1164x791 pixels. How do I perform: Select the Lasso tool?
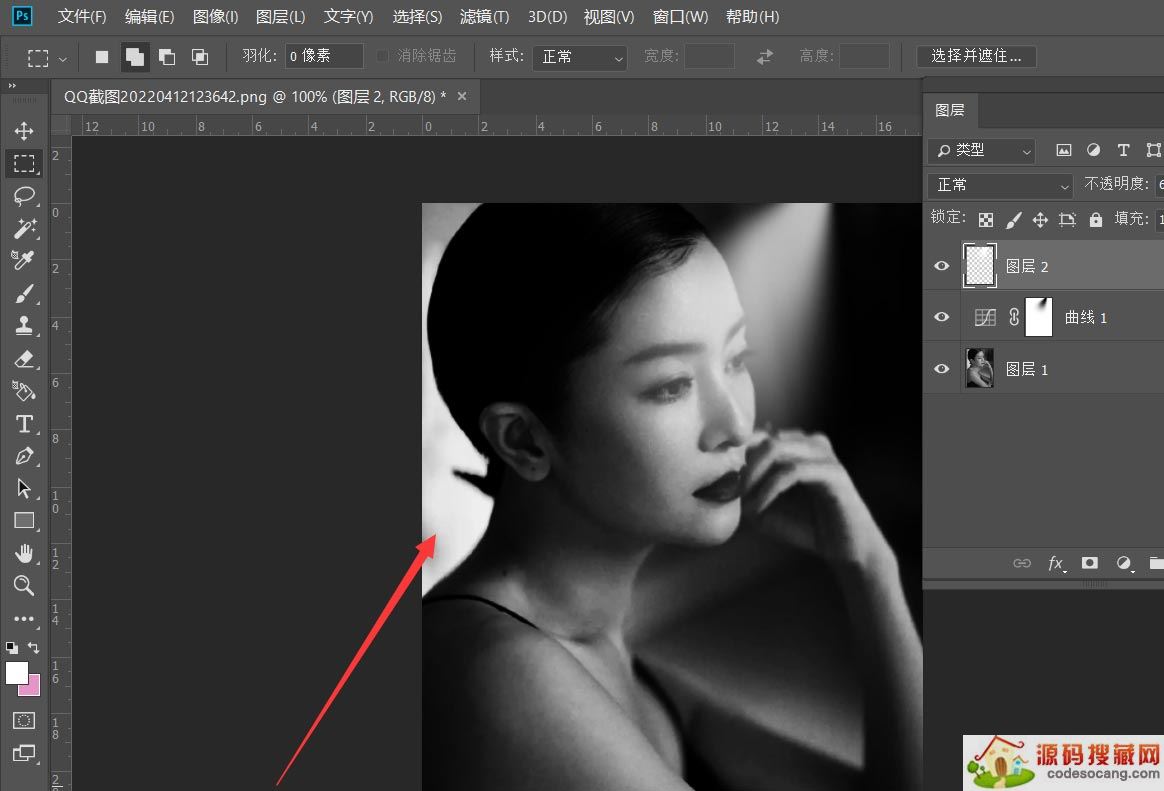(24, 196)
